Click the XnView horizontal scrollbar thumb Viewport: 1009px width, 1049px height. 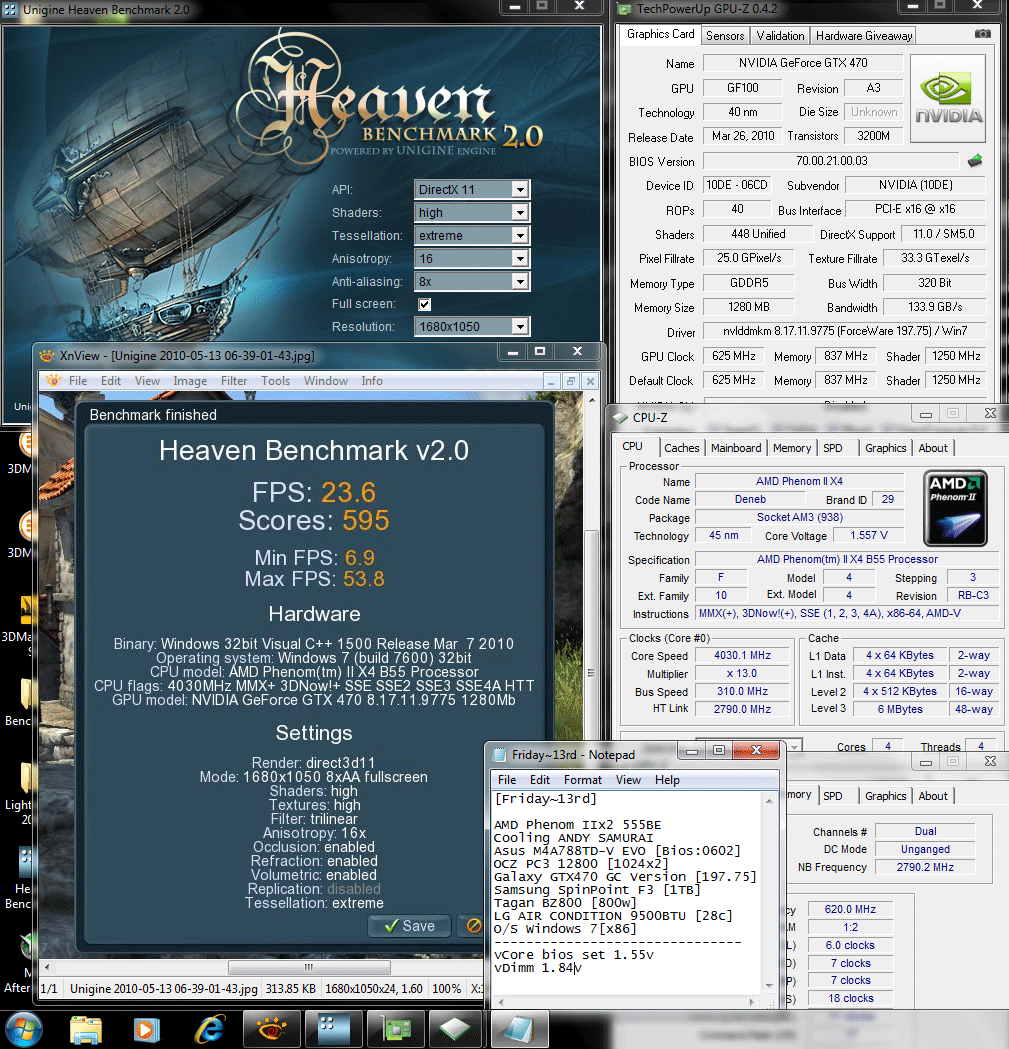[x=309, y=967]
